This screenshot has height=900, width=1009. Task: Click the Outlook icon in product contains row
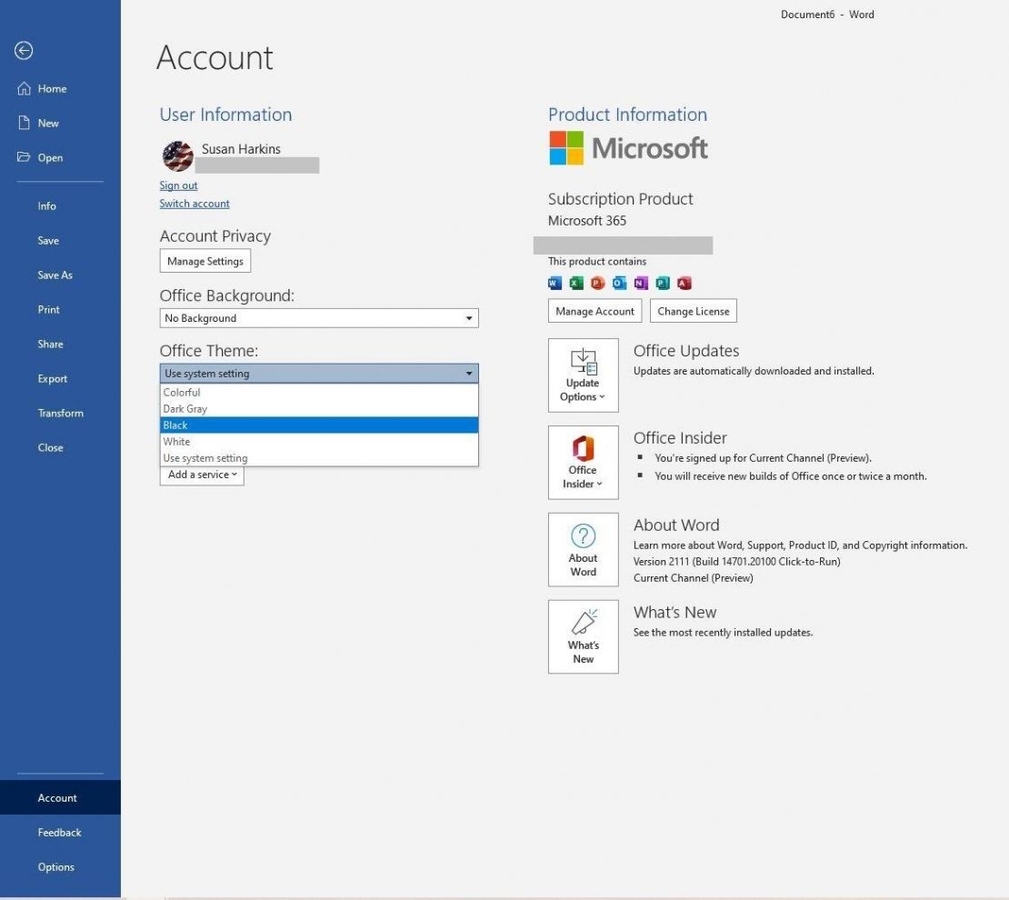(619, 282)
